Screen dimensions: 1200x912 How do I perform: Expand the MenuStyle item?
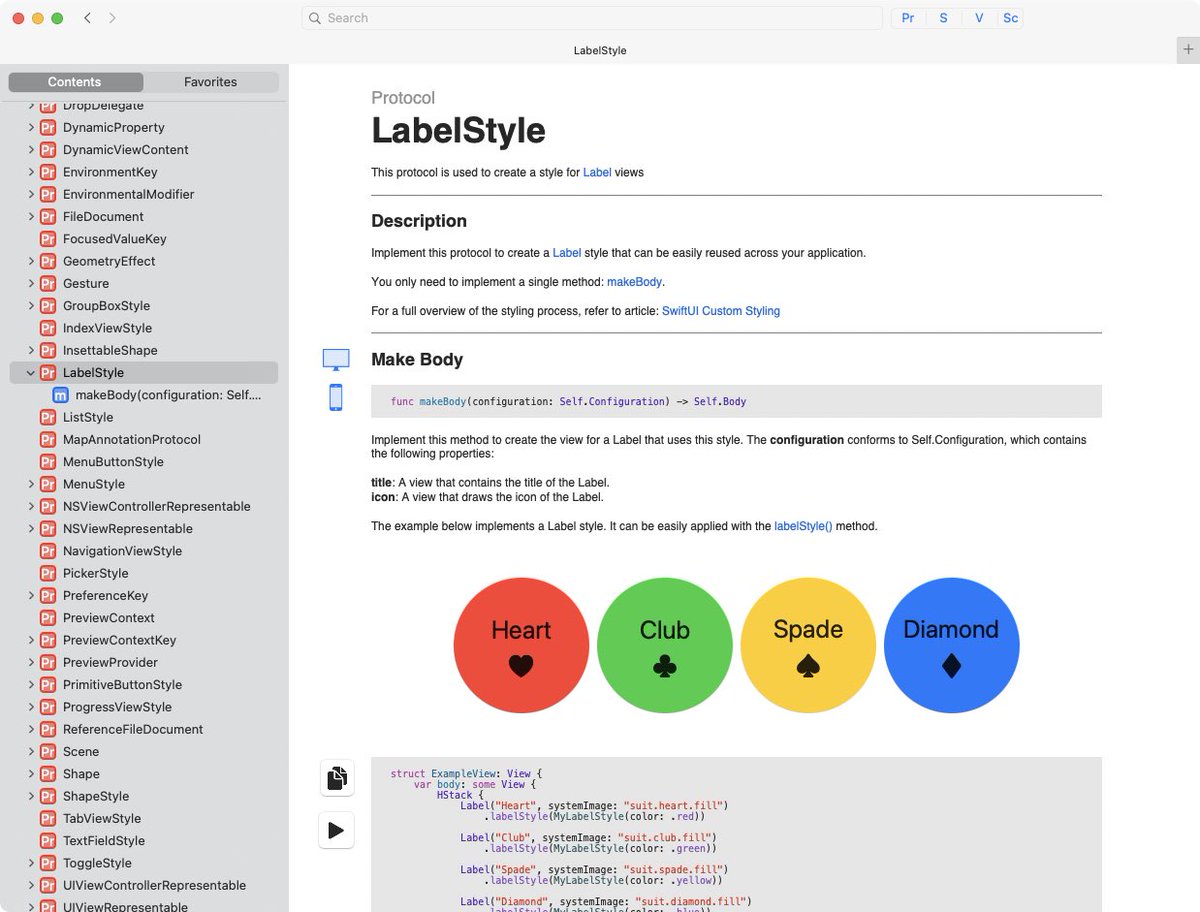click(x=31, y=484)
